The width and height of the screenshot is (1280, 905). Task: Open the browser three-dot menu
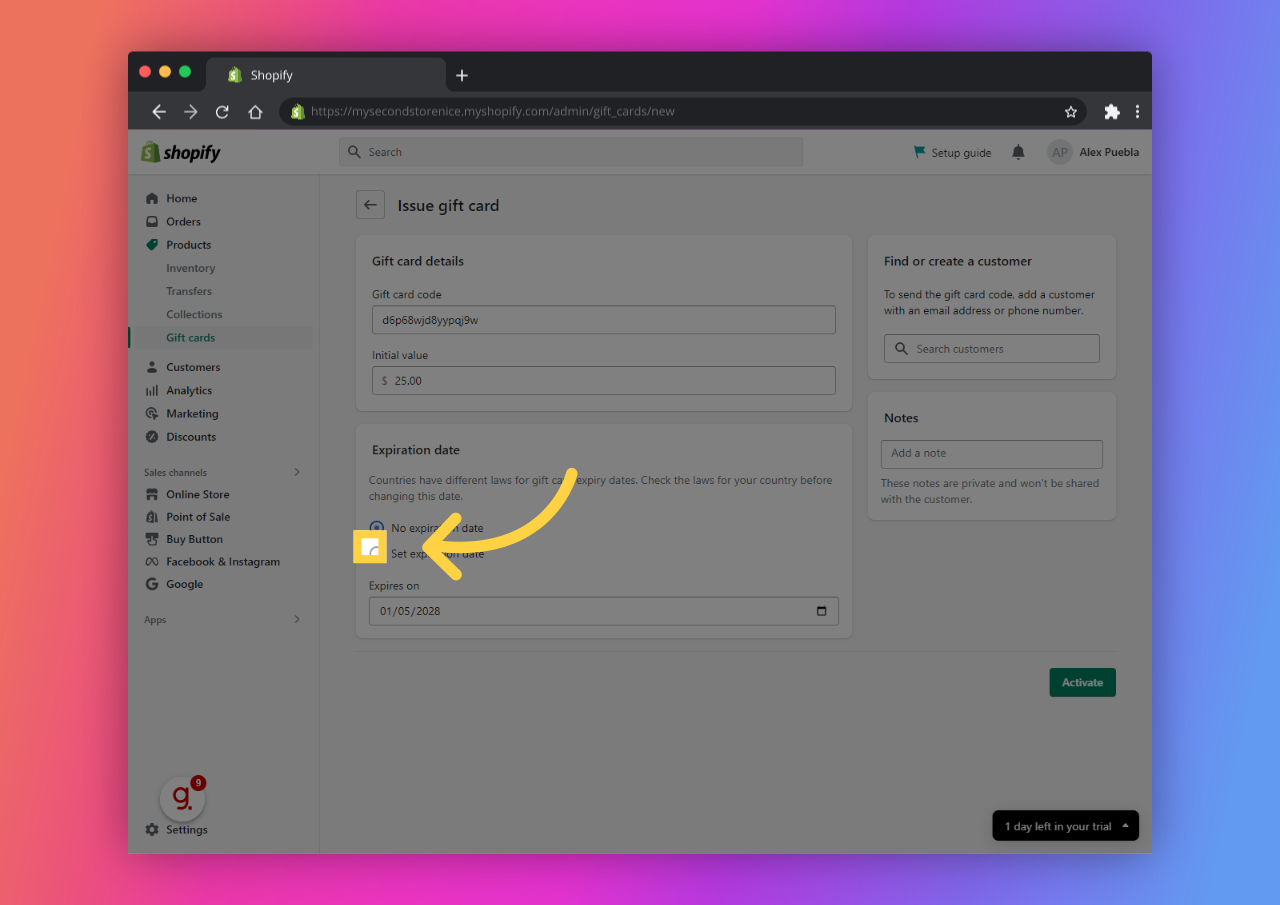(x=1137, y=112)
